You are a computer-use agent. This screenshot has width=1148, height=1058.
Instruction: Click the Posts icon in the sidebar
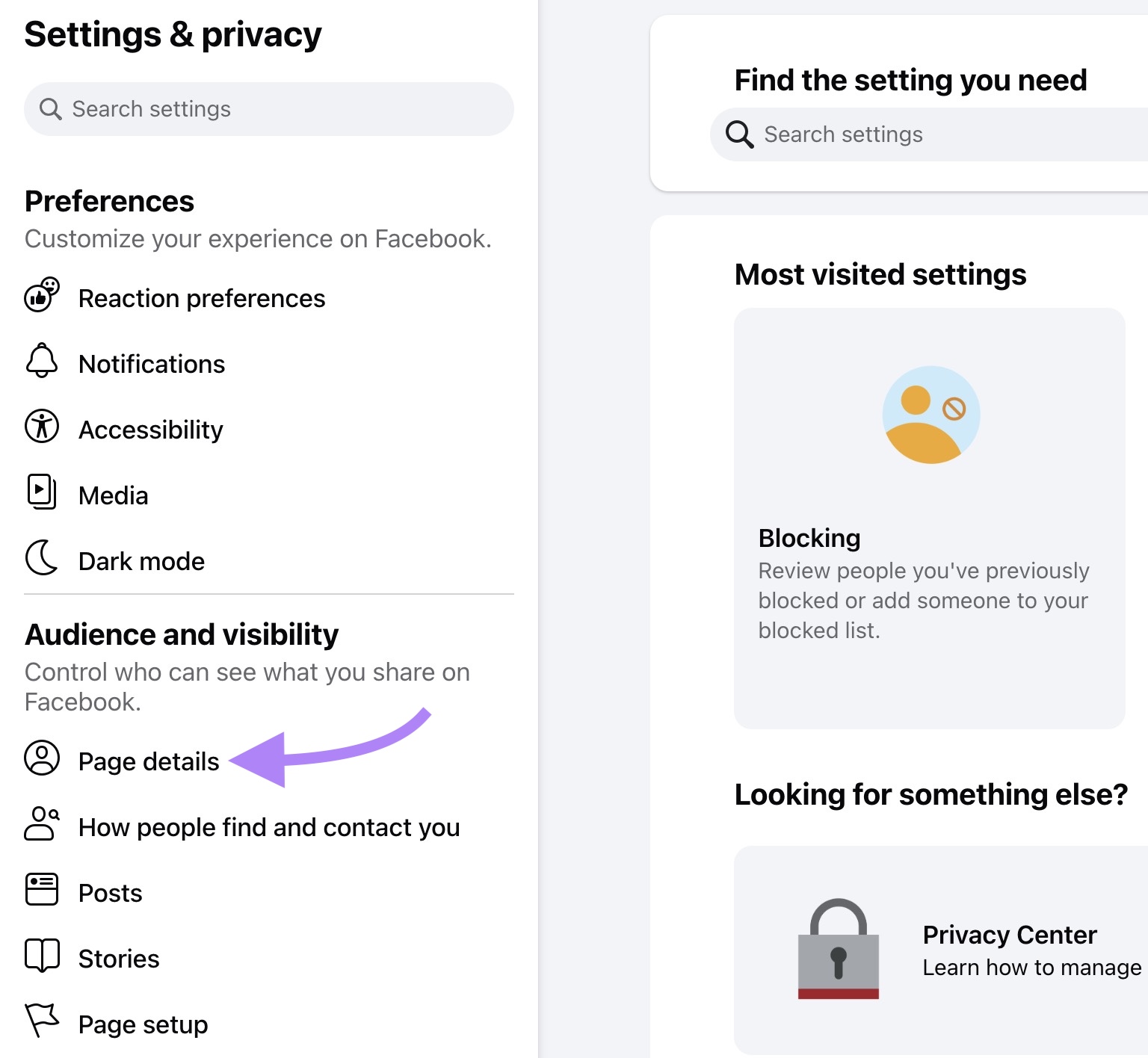[x=41, y=890]
